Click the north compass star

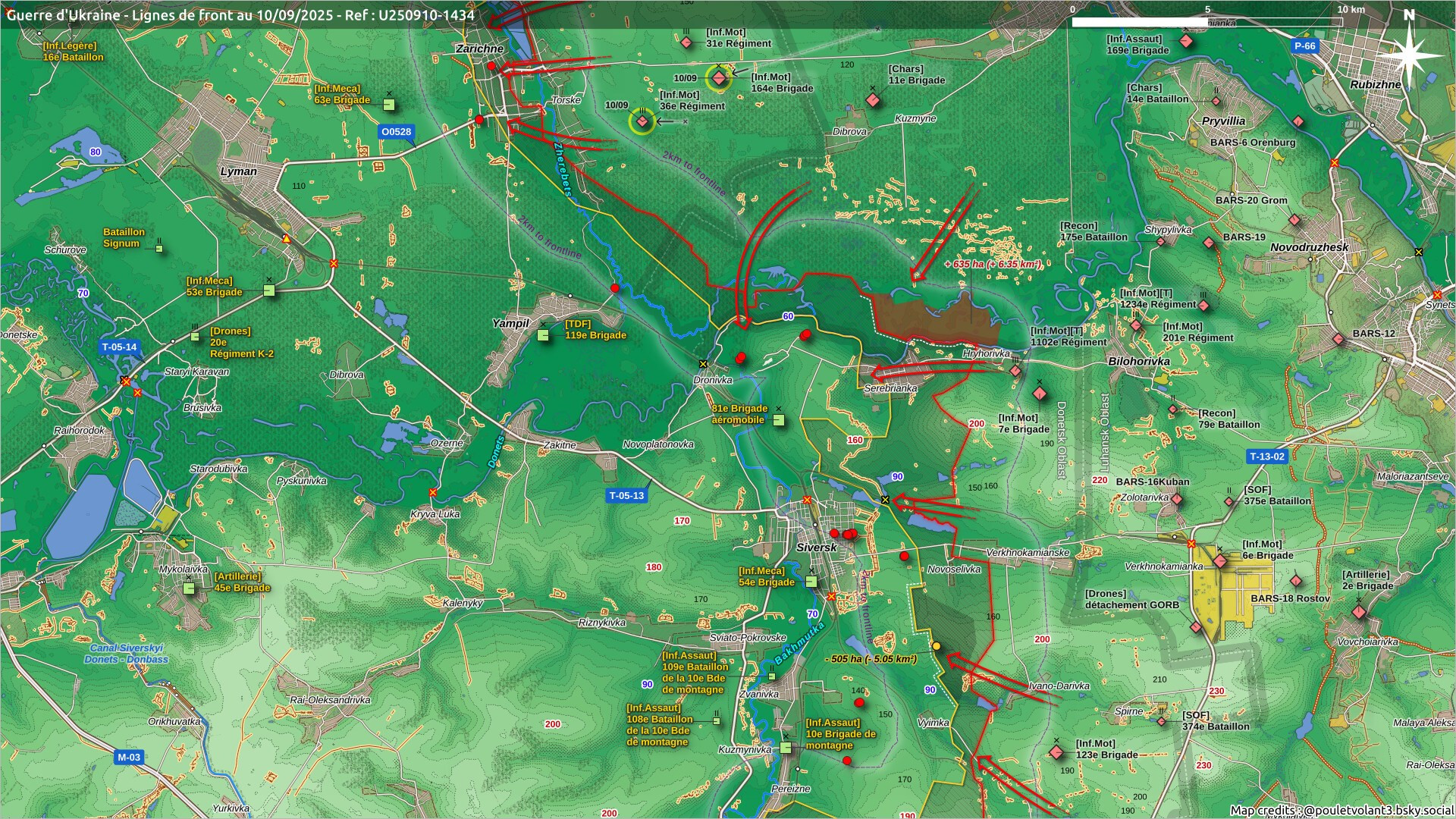(1409, 55)
